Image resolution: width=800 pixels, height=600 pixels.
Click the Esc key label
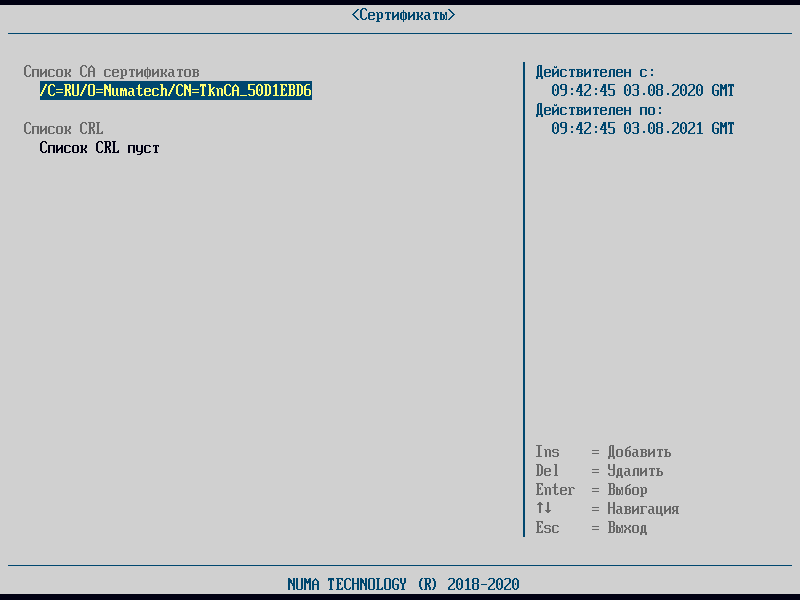click(x=547, y=528)
